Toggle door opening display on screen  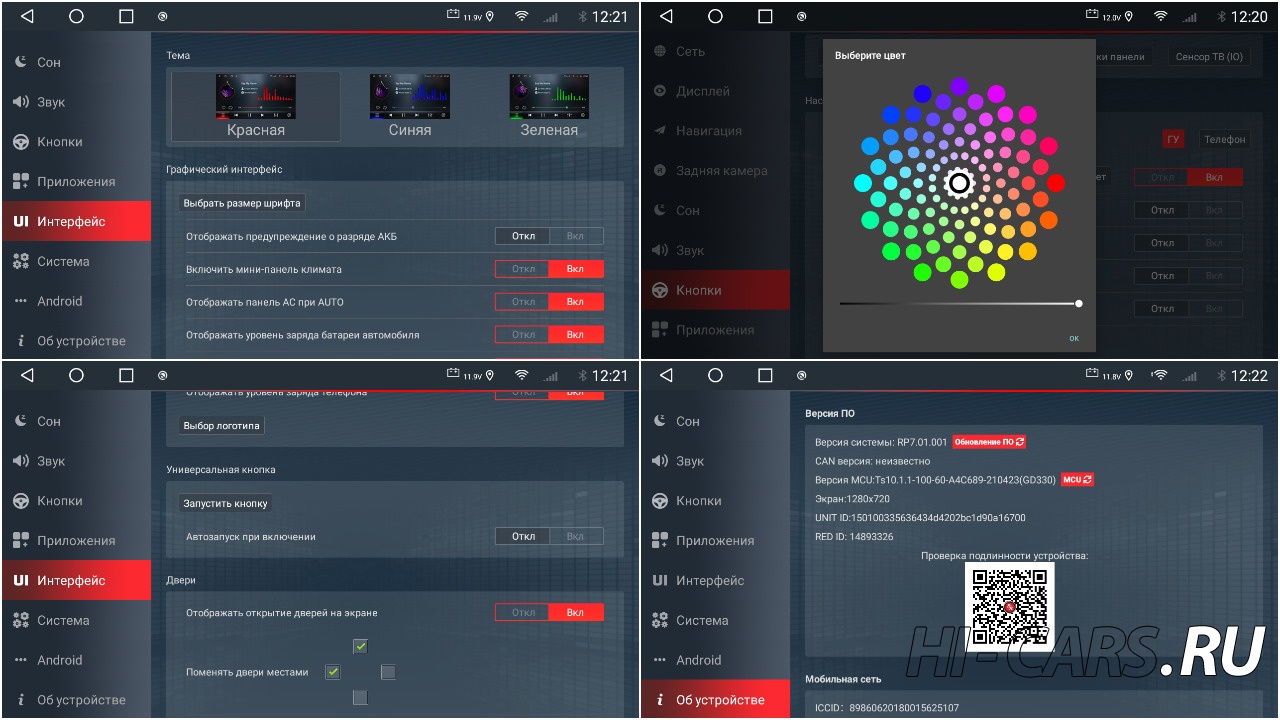coord(549,612)
